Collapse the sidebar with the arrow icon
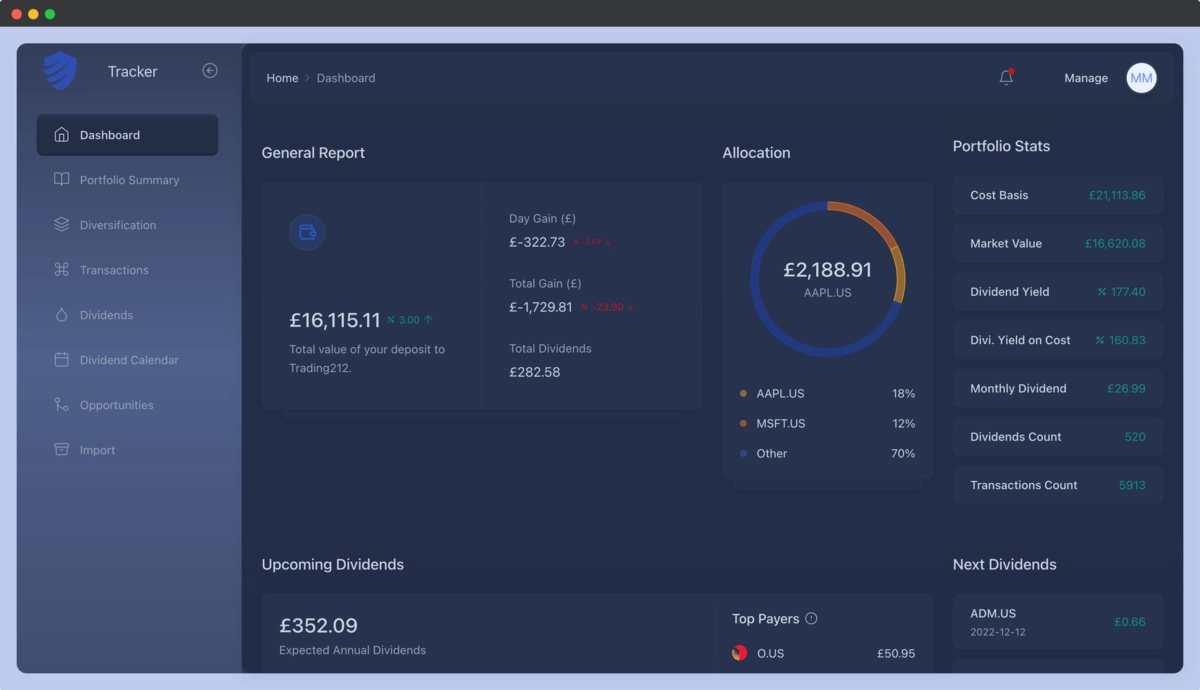Viewport: 1200px width, 690px height. (x=210, y=70)
